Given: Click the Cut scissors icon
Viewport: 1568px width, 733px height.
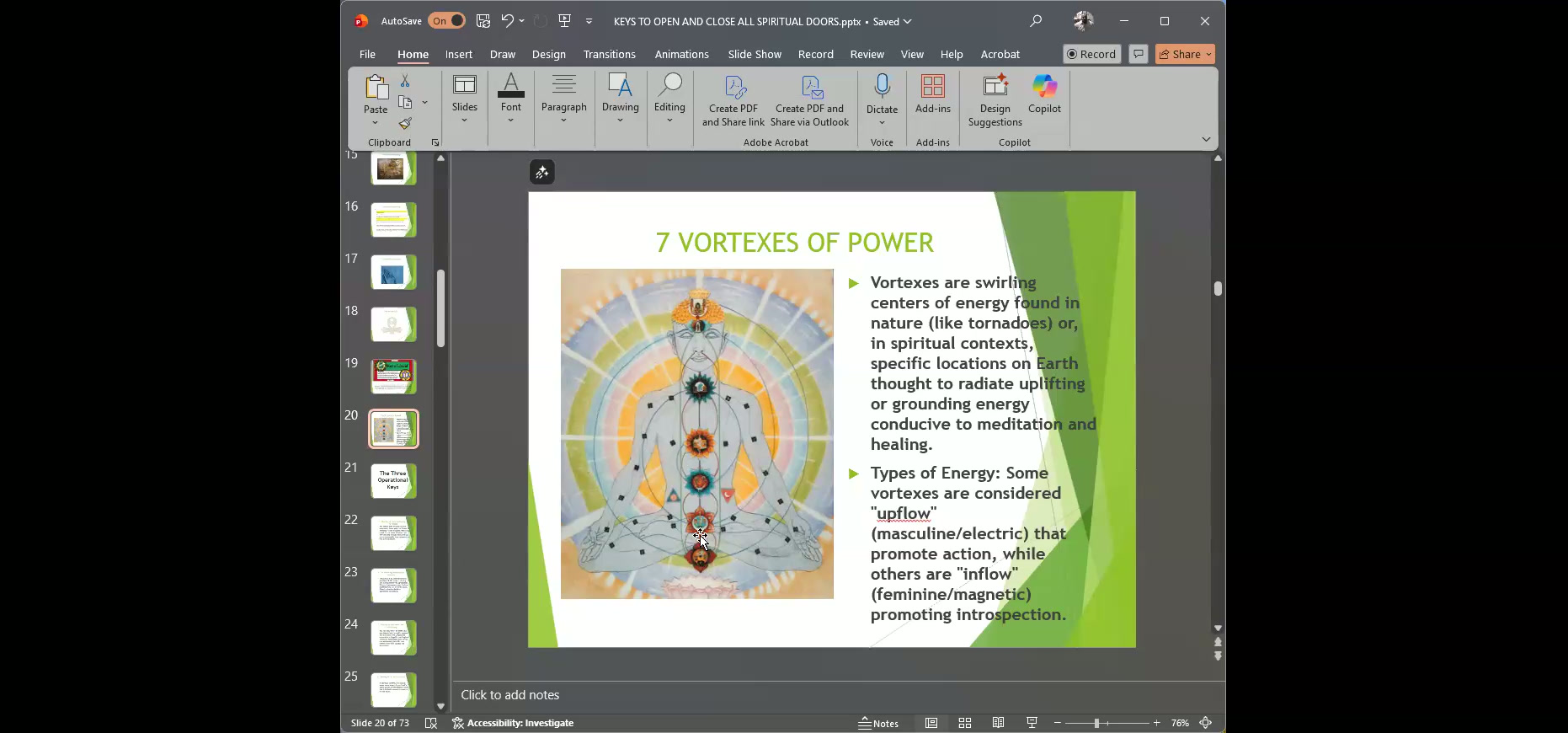Looking at the screenshot, I should 405,80.
